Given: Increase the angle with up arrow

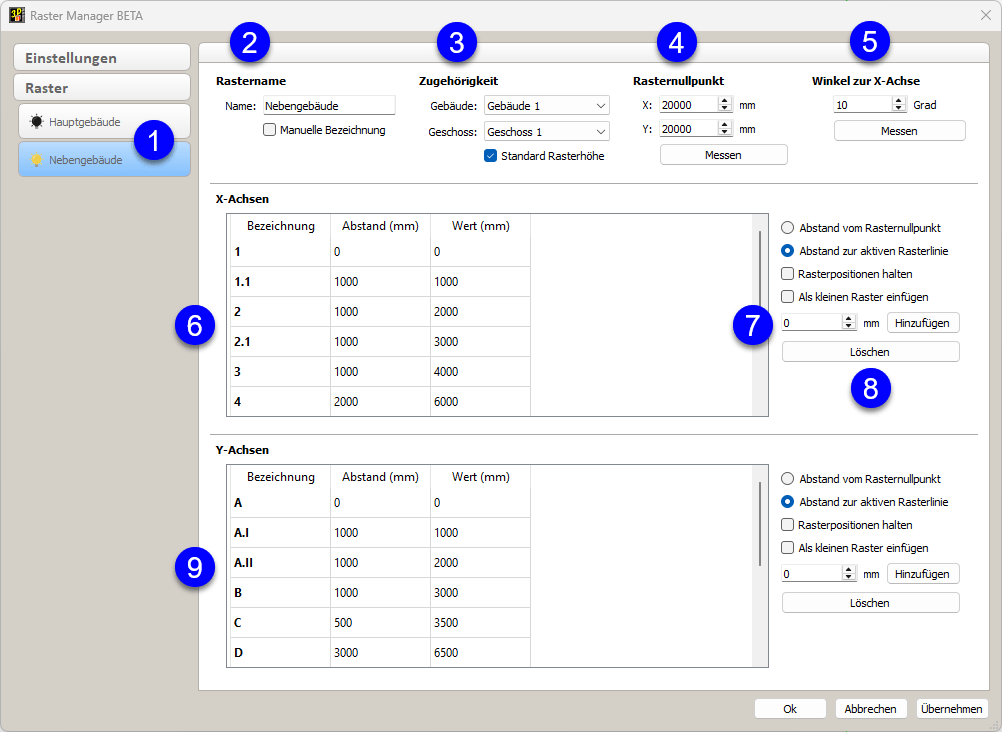Looking at the screenshot, I should 899,100.
